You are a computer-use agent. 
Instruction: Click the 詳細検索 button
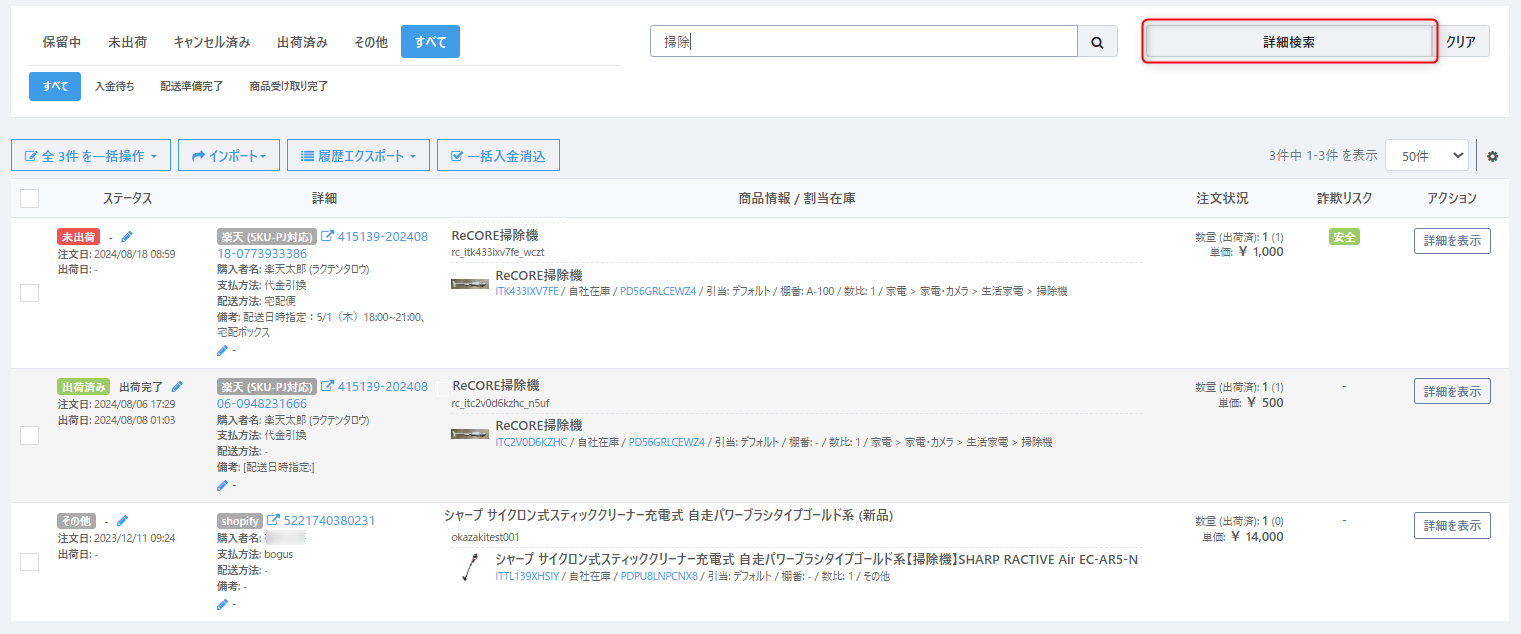pyautogui.click(x=1289, y=42)
